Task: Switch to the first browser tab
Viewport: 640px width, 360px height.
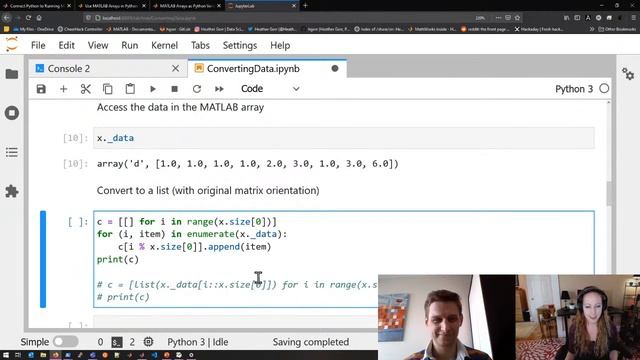Action: [36, 6]
